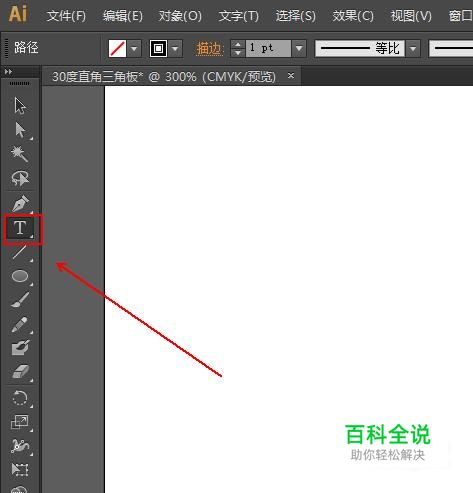The height and width of the screenshot is (493, 473).
Task: Select the Direct Selection tool
Action: point(20,130)
